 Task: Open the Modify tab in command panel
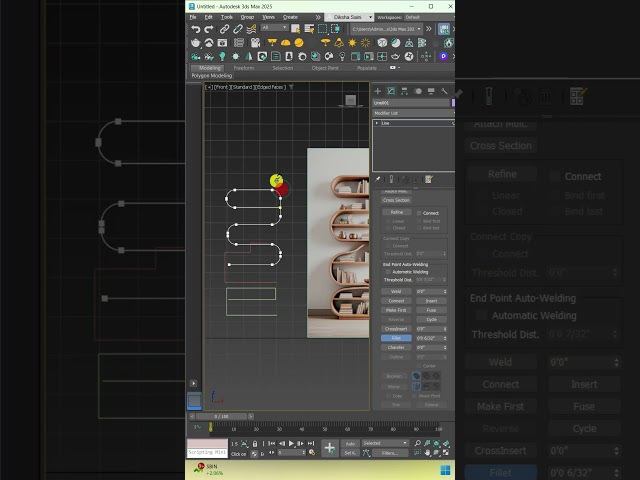tap(391, 91)
